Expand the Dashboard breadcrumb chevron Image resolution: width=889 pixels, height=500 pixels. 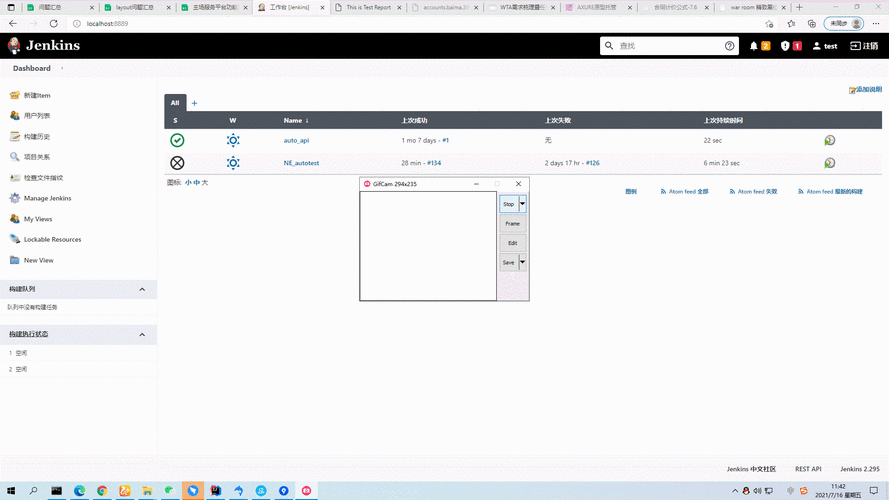[x=62, y=68]
